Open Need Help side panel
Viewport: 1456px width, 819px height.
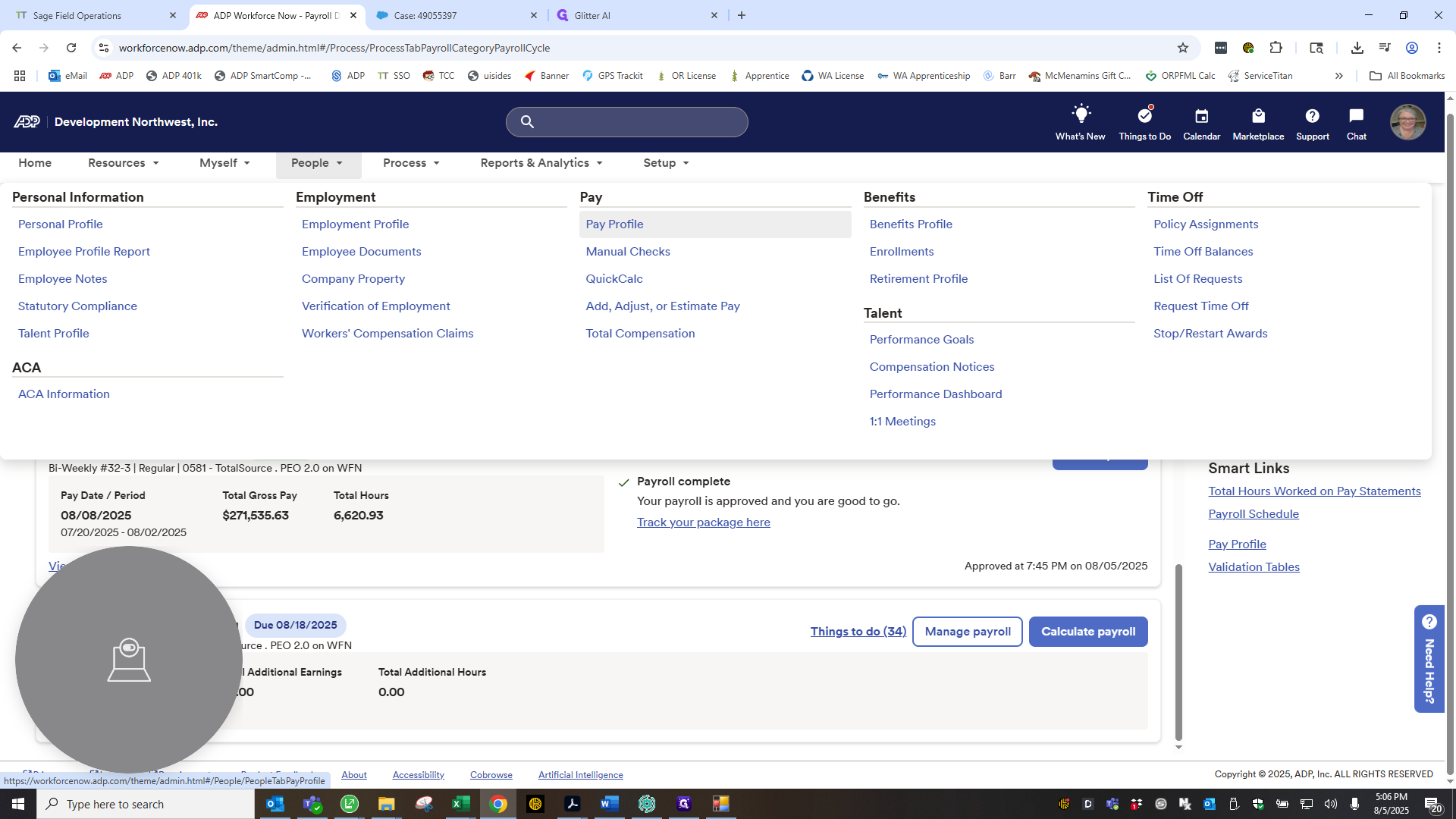(1429, 659)
